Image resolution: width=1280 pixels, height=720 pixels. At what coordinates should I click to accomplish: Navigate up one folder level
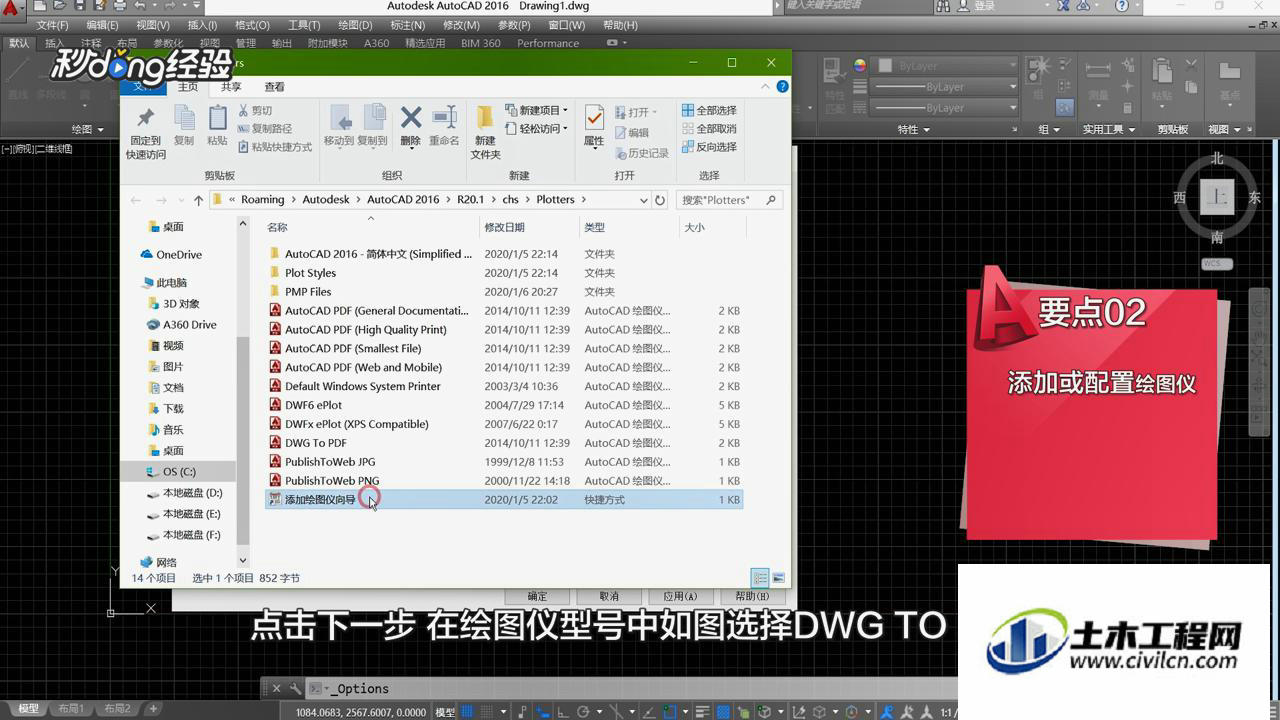[198, 200]
